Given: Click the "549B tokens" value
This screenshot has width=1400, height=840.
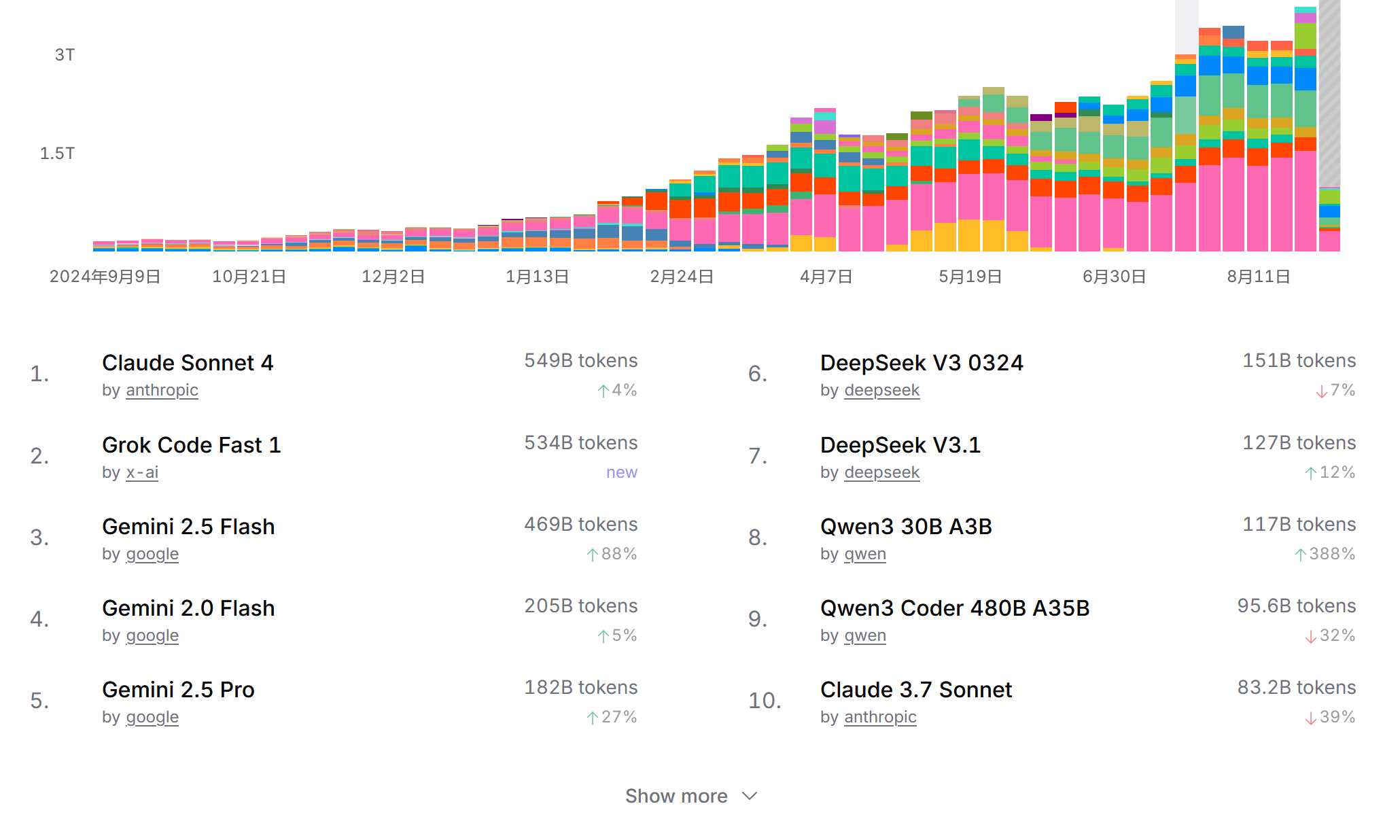Looking at the screenshot, I should (x=581, y=361).
